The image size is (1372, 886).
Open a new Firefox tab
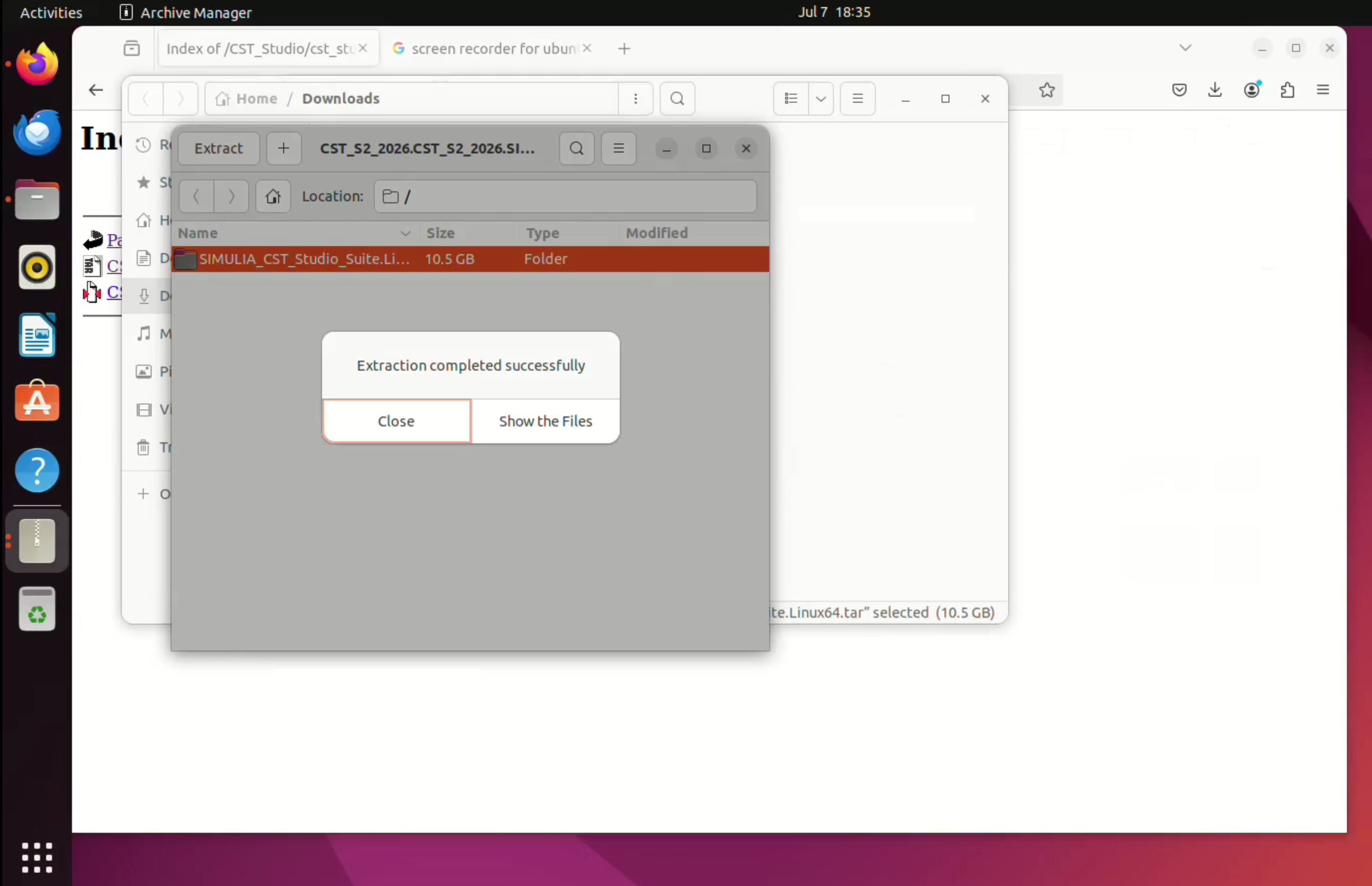click(x=624, y=49)
